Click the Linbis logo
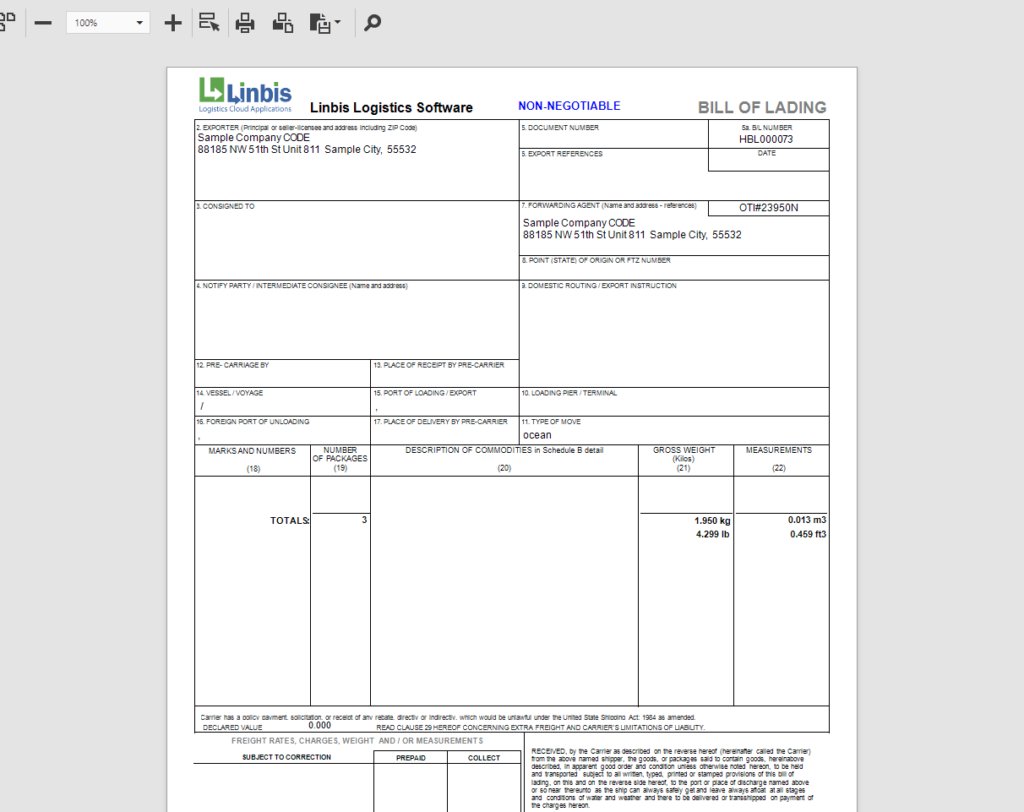 [243, 90]
